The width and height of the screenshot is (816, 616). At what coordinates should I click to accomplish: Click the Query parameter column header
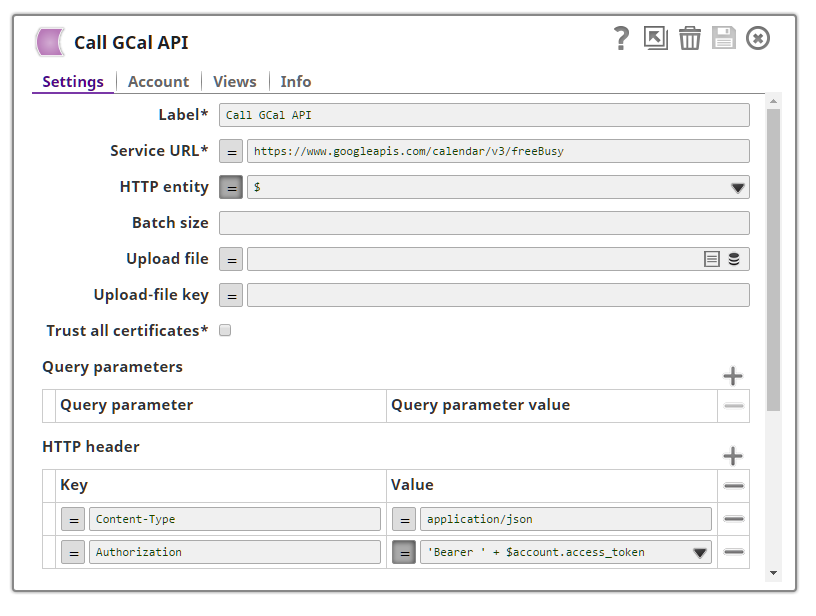pos(126,405)
